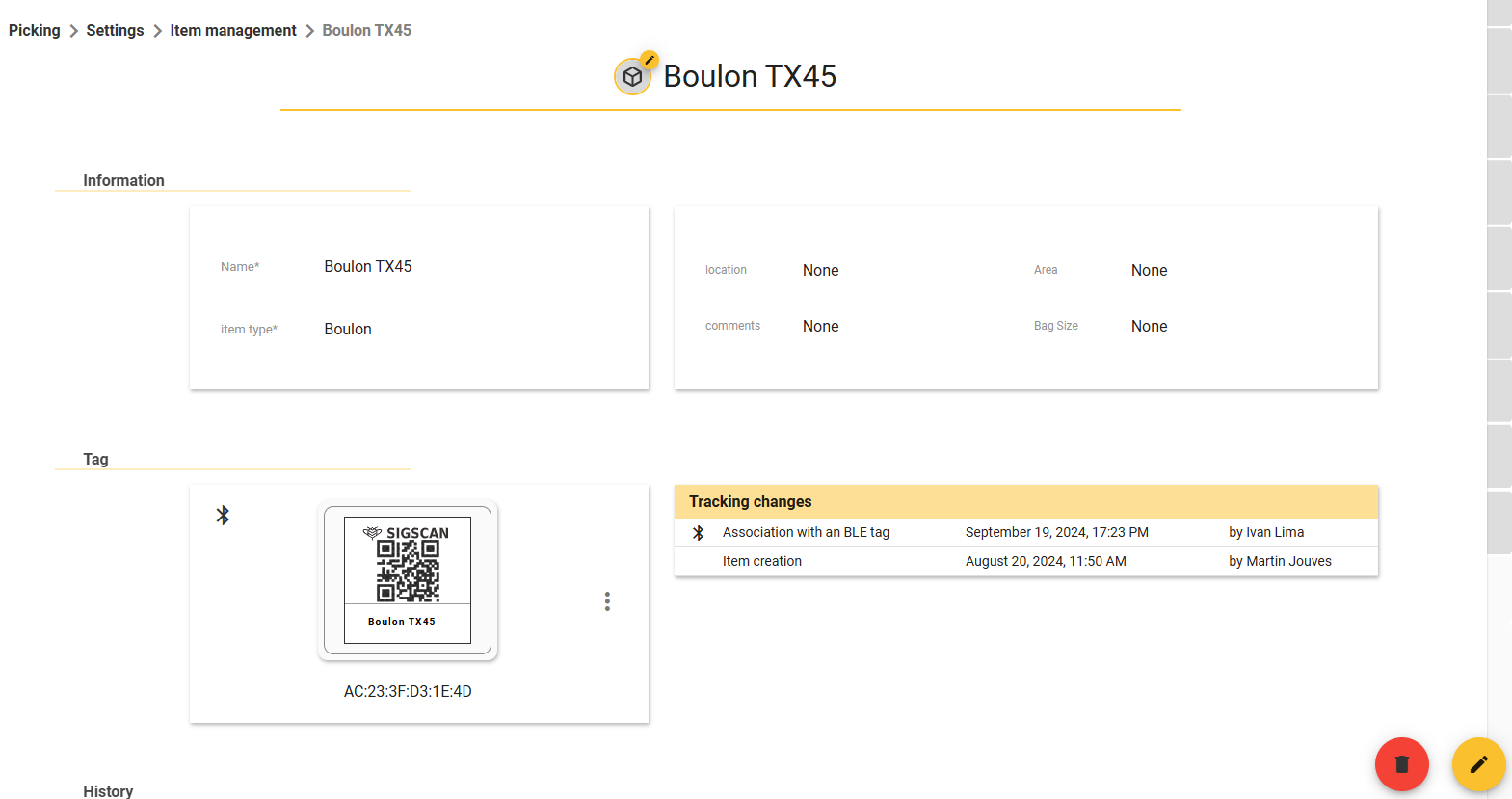Viewport: 1512px width, 799px height.
Task: Open Settings from the breadcrumb
Action: [x=115, y=30]
